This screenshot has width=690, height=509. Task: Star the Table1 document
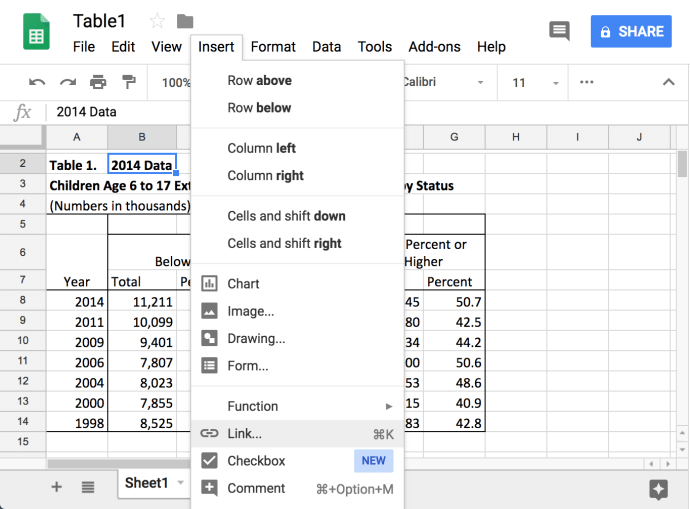[x=157, y=21]
